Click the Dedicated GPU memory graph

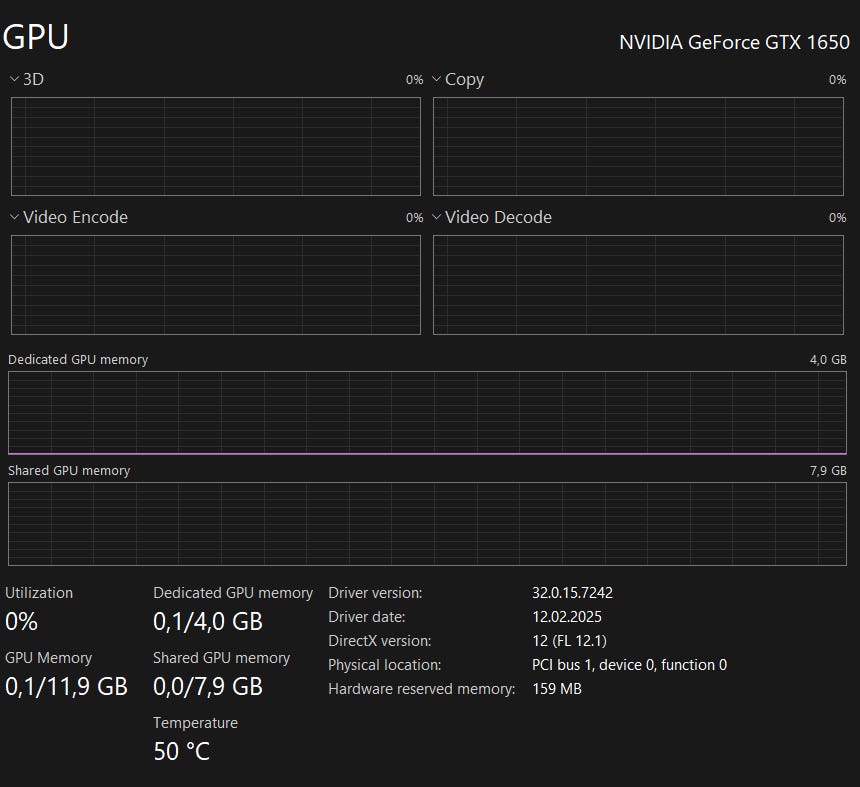pyautogui.click(x=428, y=413)
